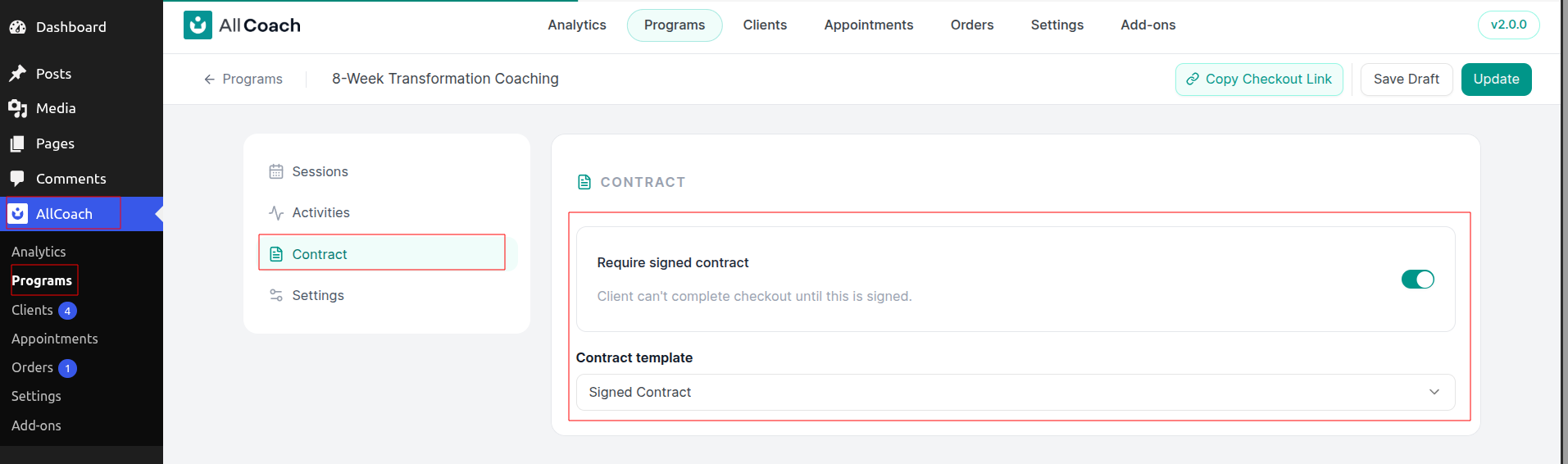
Task: Disable the Require signed contract toggle
Action: 1417,280
